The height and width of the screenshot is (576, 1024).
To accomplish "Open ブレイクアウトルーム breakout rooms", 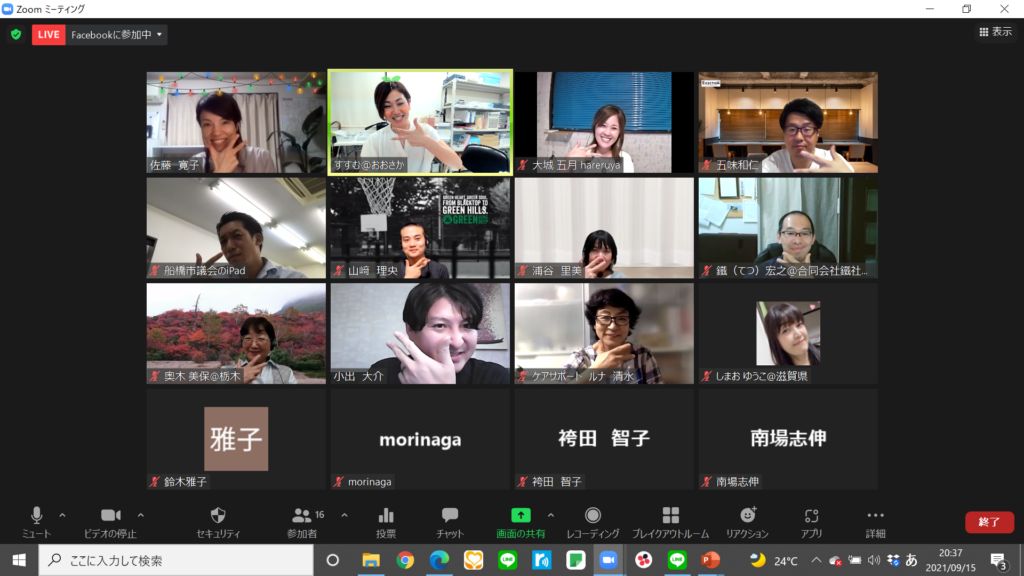I will 670,521.
